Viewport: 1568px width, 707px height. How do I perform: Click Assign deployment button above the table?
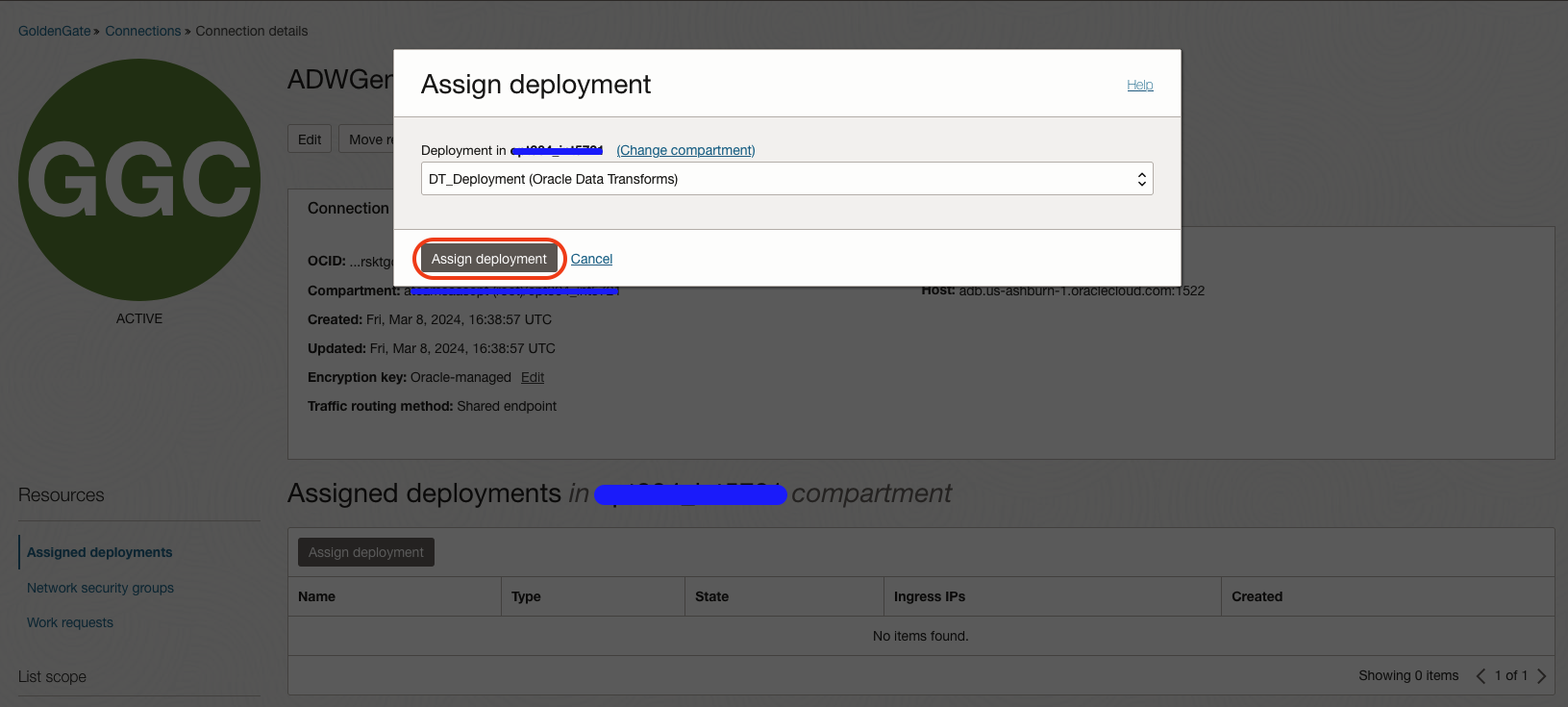365,552
